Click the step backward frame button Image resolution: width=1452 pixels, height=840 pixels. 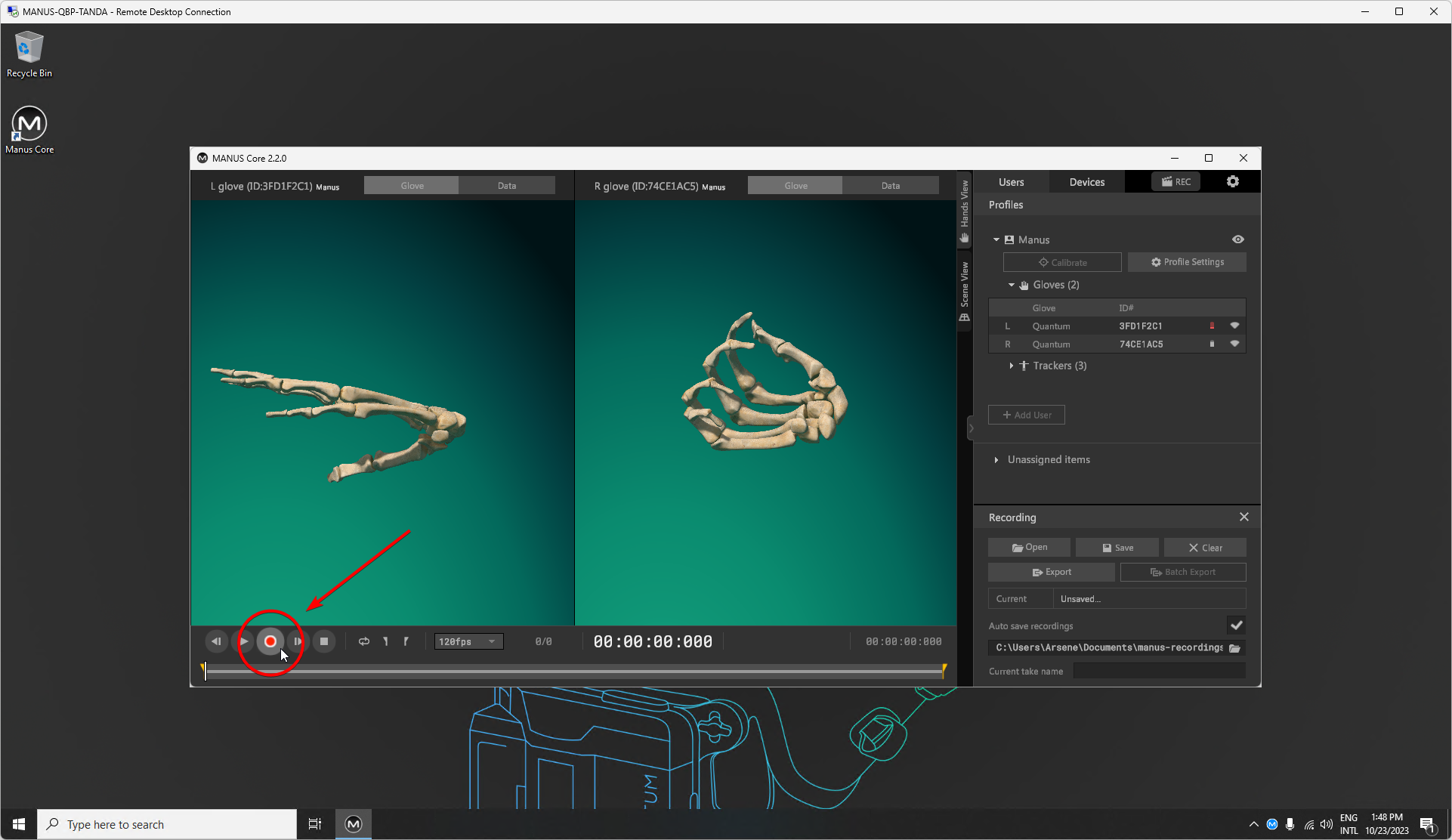tap(216, 641)
